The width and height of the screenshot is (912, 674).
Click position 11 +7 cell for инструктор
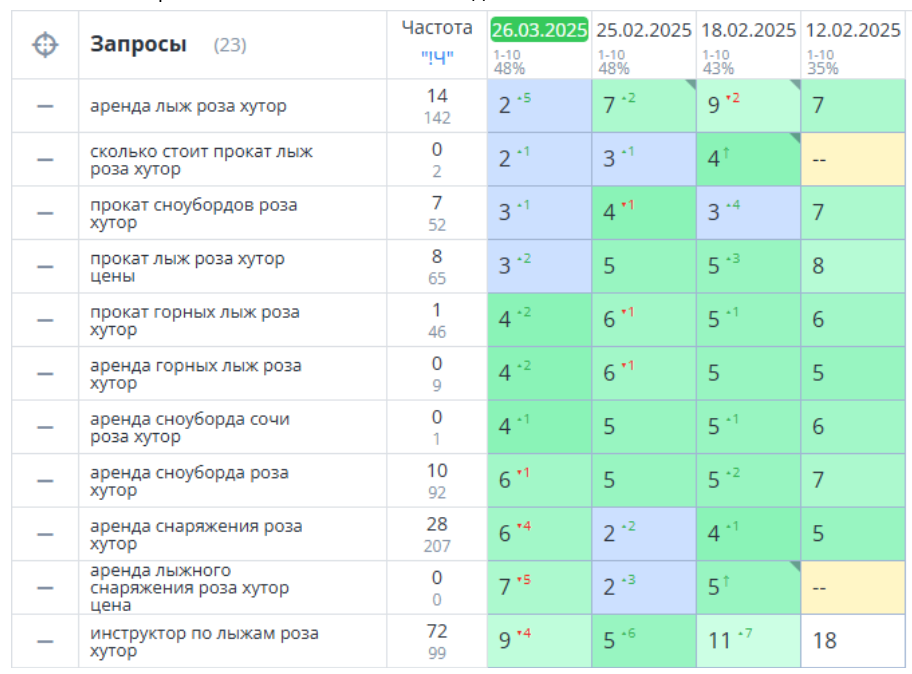[749, 641]
